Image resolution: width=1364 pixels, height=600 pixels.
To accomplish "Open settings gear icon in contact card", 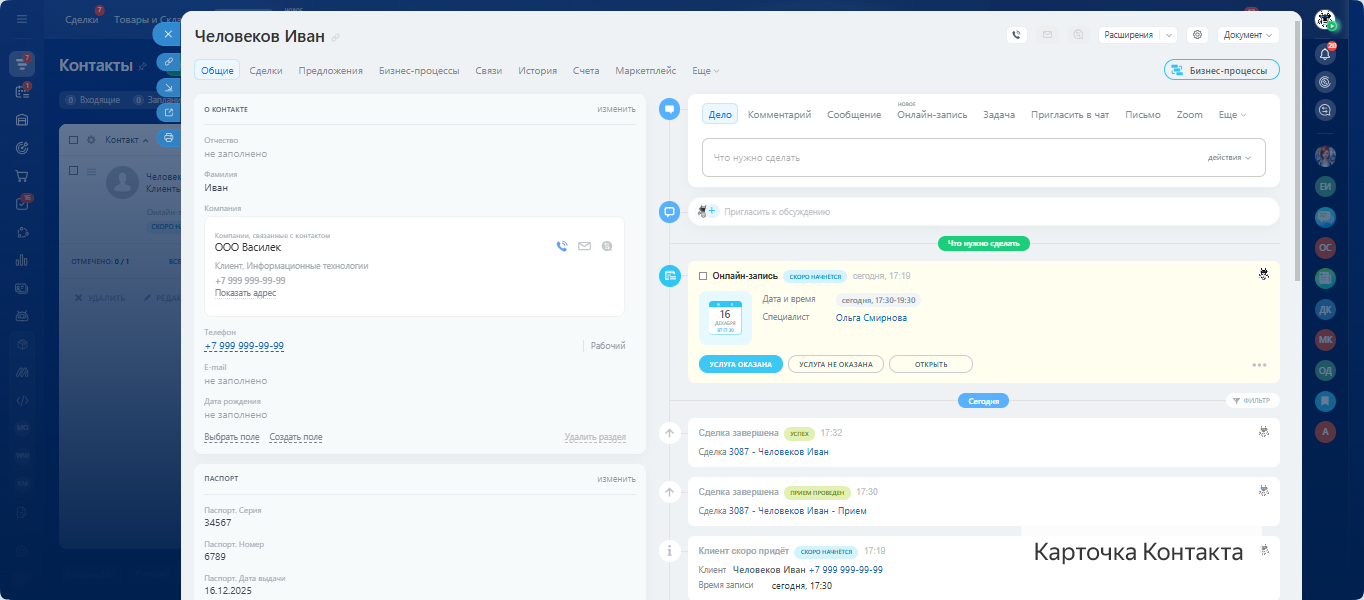I will pos(1197,35).
